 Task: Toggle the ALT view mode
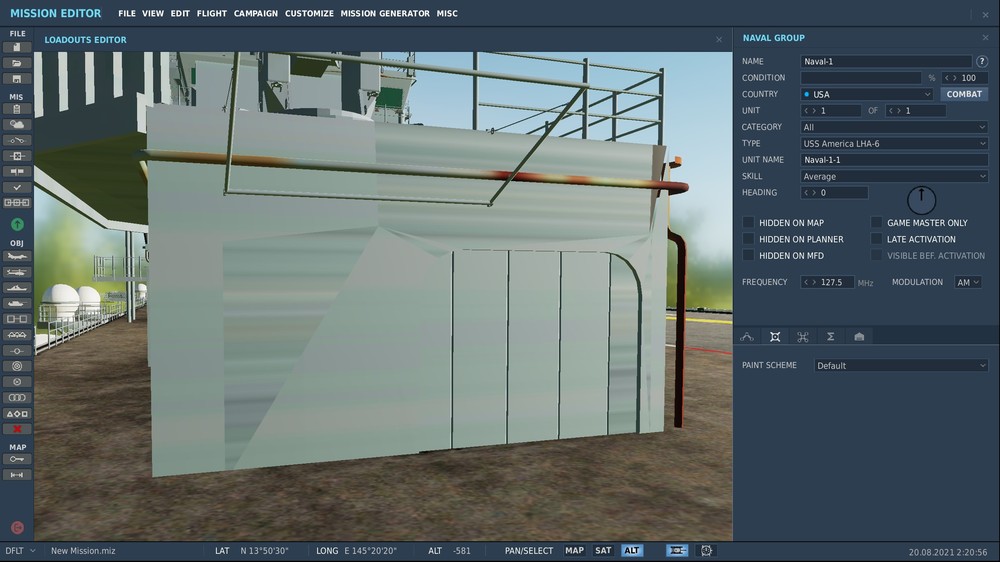point(631,550)
